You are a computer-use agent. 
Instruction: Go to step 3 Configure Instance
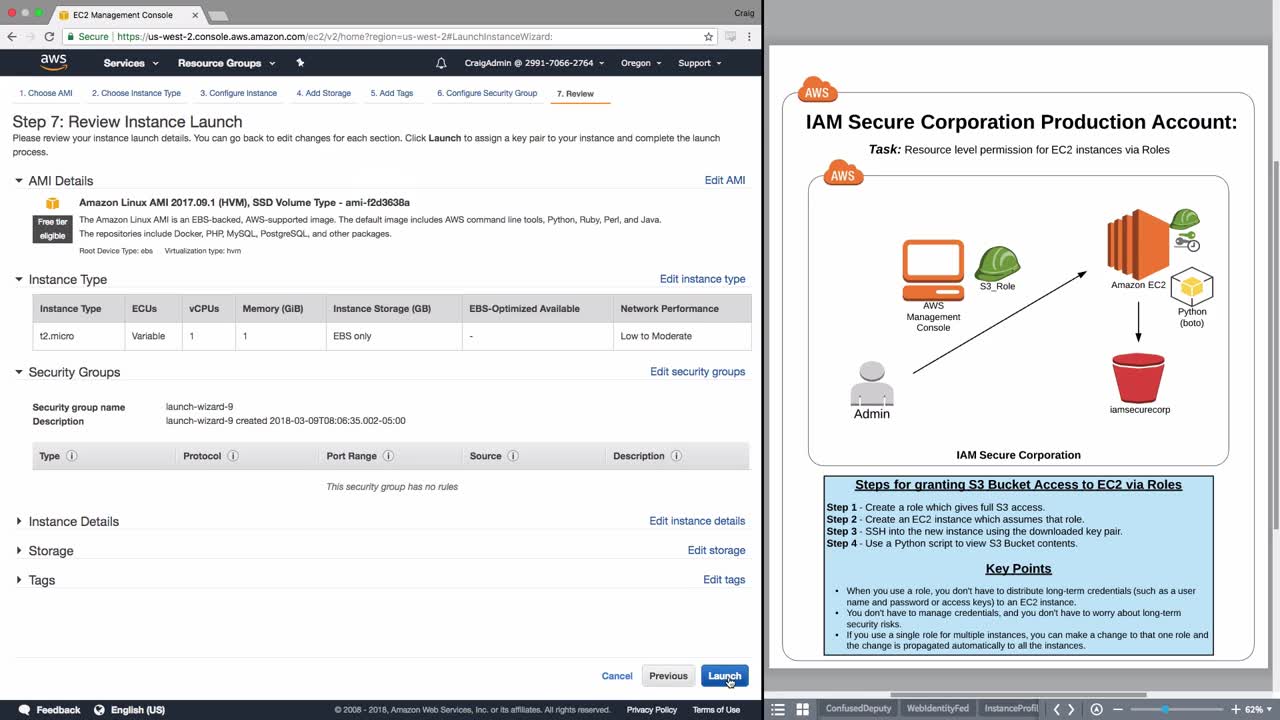pyautogui.click(x=238, y=93)
